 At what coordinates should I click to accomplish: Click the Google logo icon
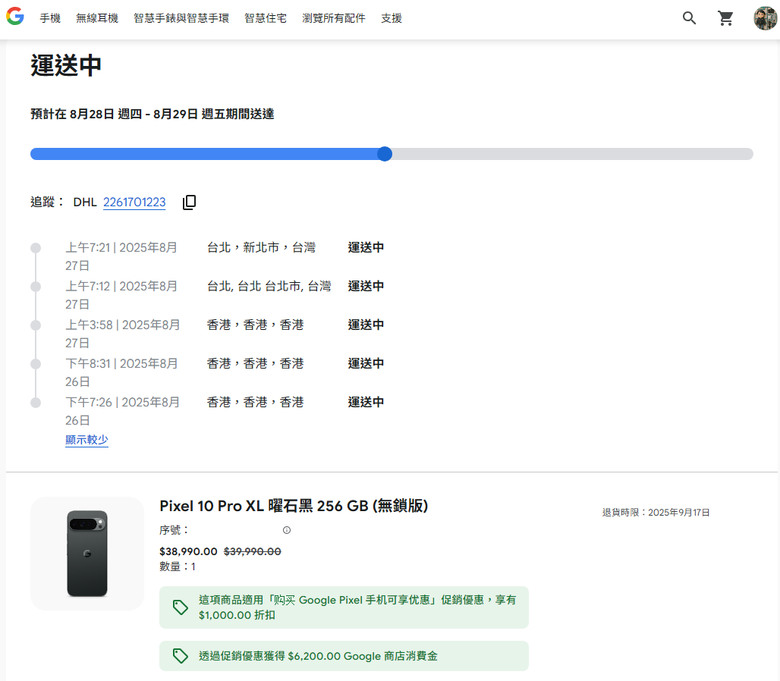click(15, 16)
